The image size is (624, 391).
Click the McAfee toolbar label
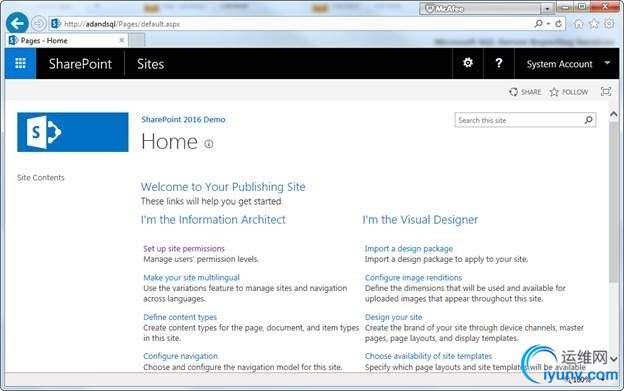point(445,8)
